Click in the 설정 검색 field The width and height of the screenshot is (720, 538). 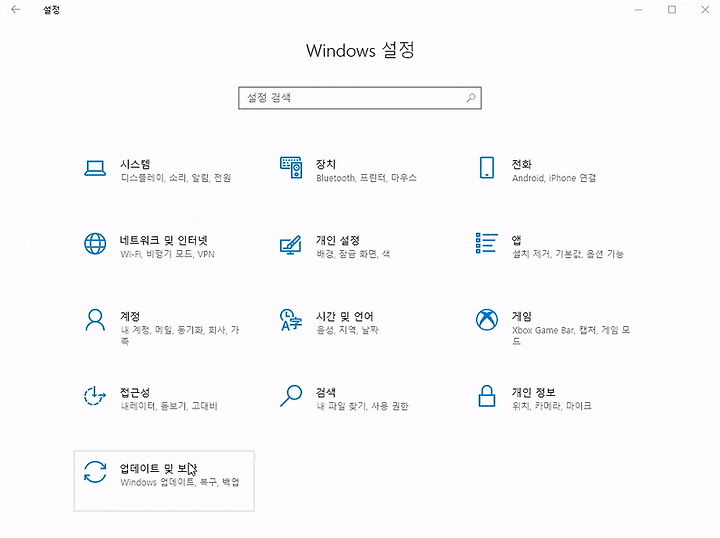coord(360,98)
